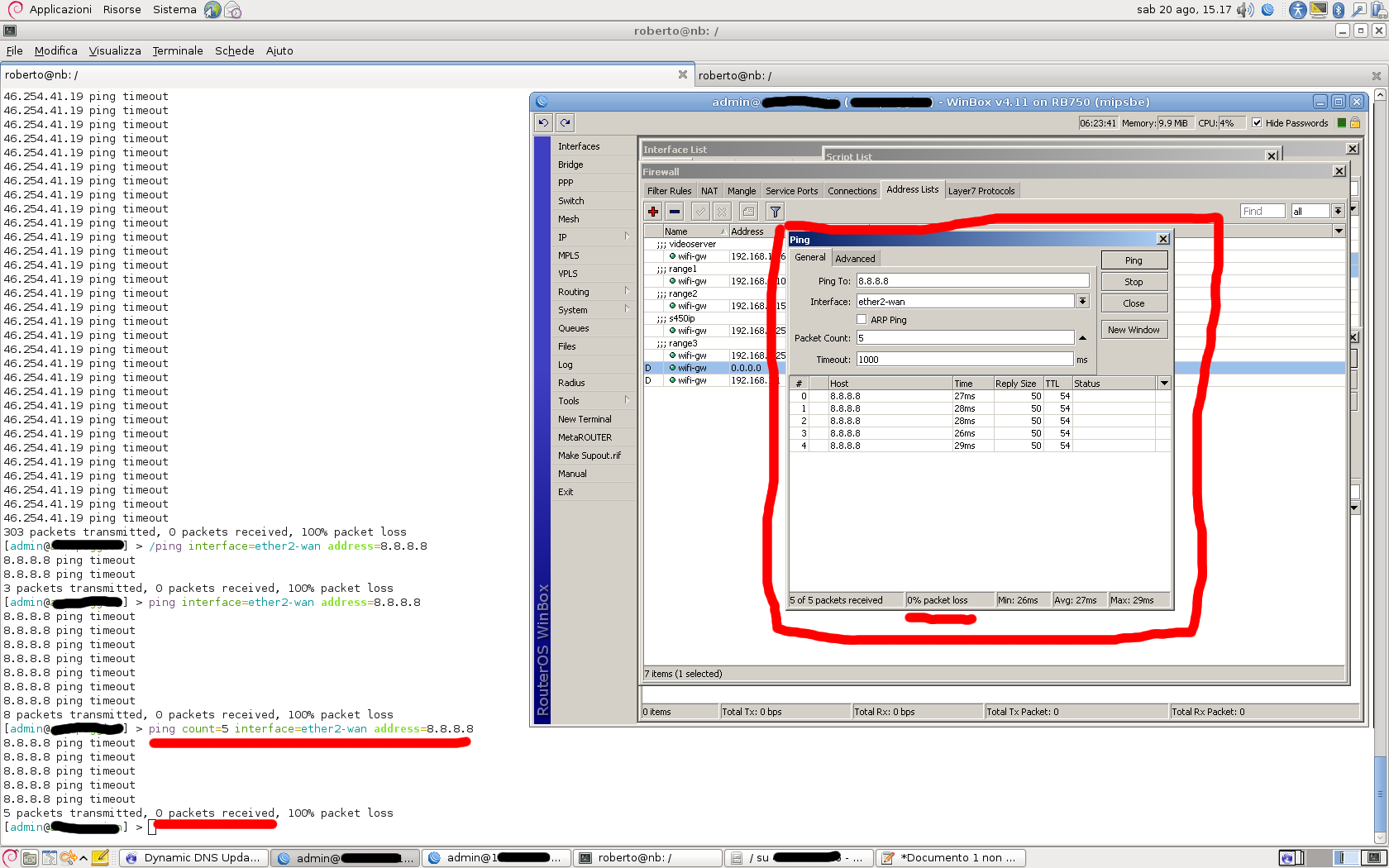Image resolution: width=1389 pixels, height=868 pixels.
Task: Click the Debian logo in bottom panel
Action: point(11,857)
